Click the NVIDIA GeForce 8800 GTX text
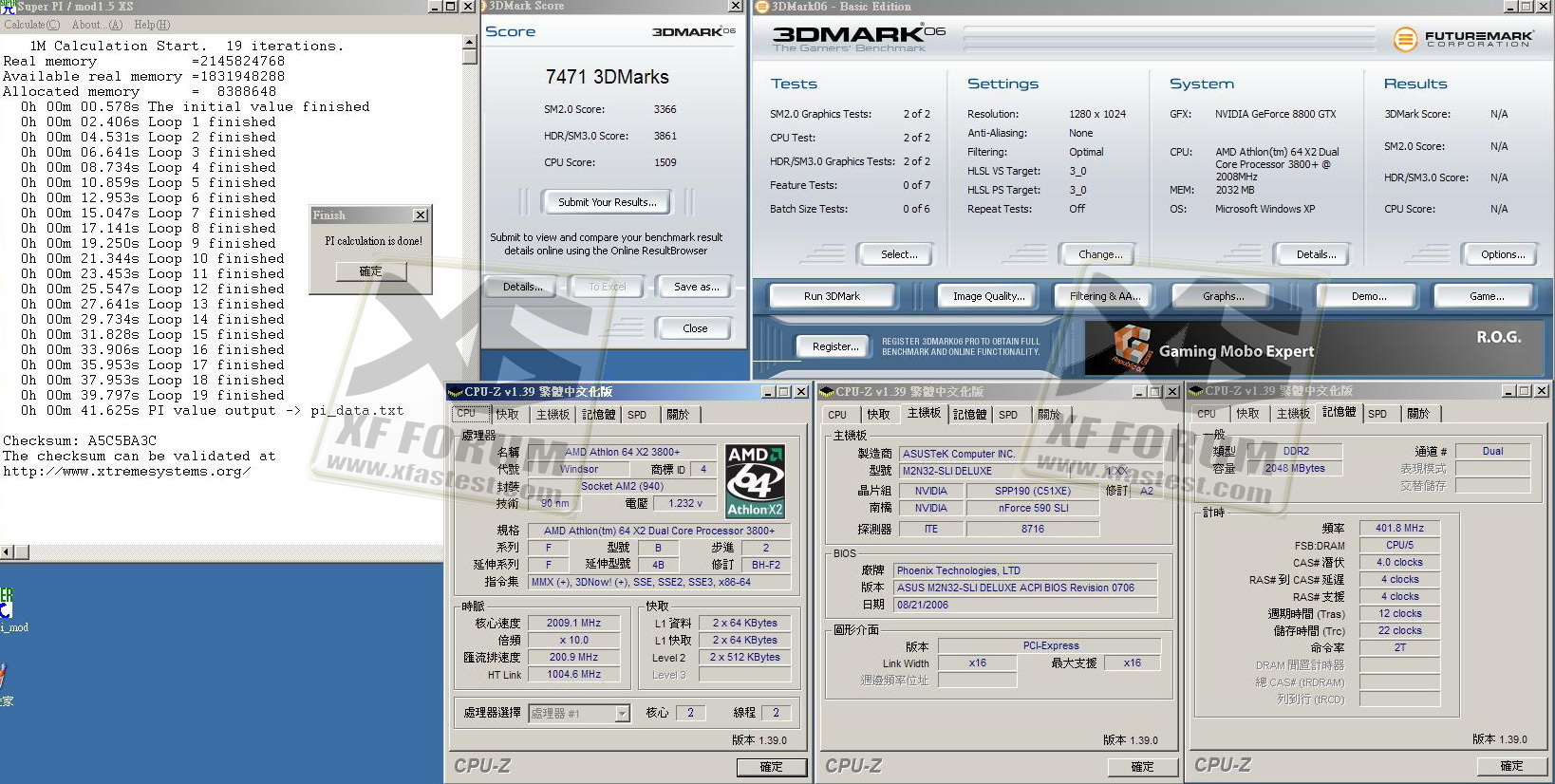Viewport: 1555px width, 784px height. pos(1275,114)
